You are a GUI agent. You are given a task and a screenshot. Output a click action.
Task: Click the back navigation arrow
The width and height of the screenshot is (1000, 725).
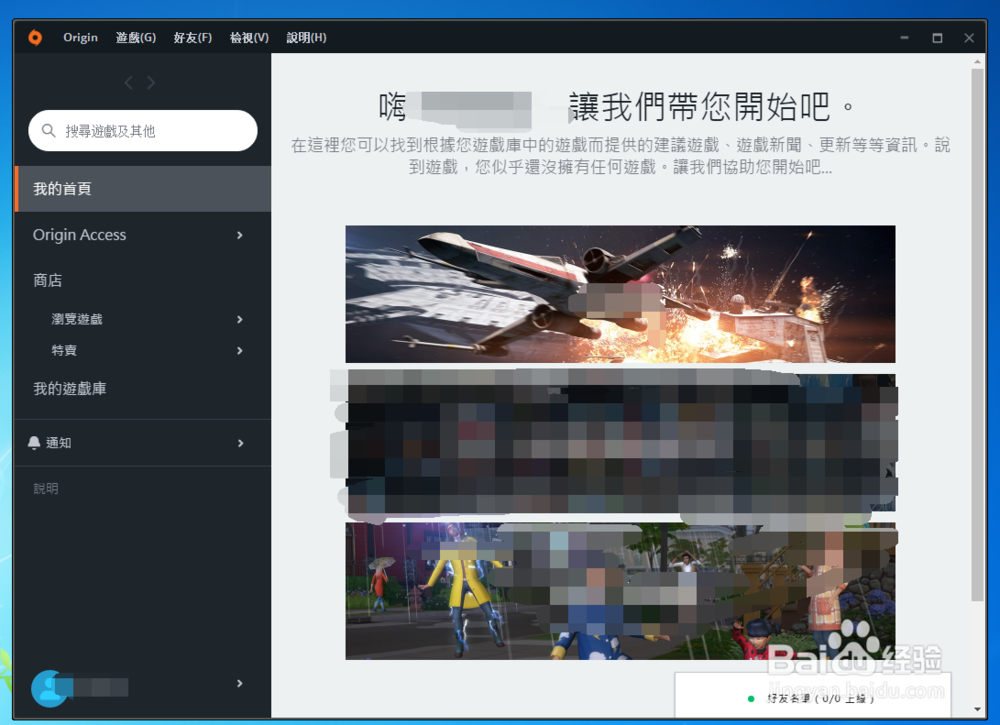point(127,82)
